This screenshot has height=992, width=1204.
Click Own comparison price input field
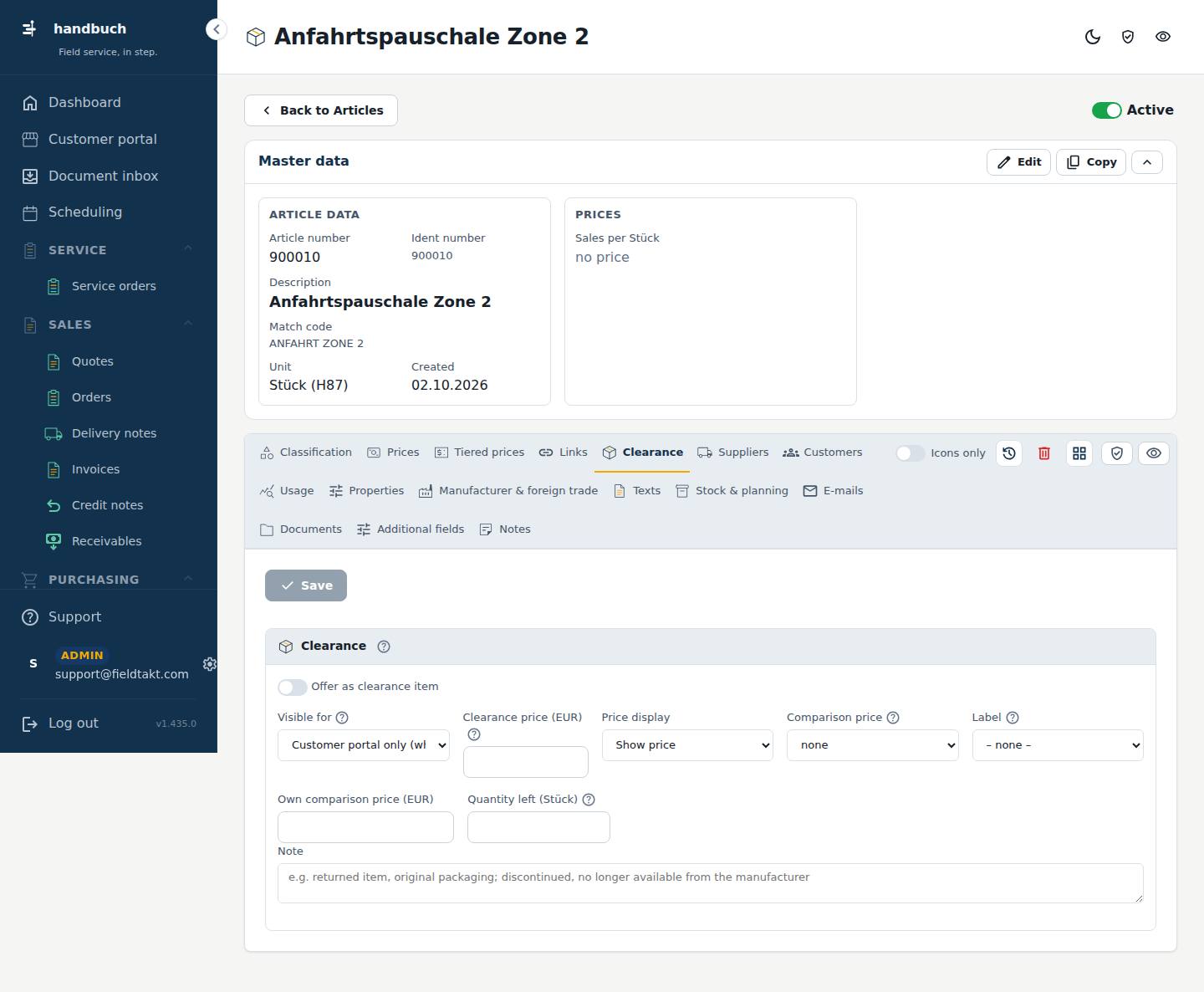click(365, 827)
